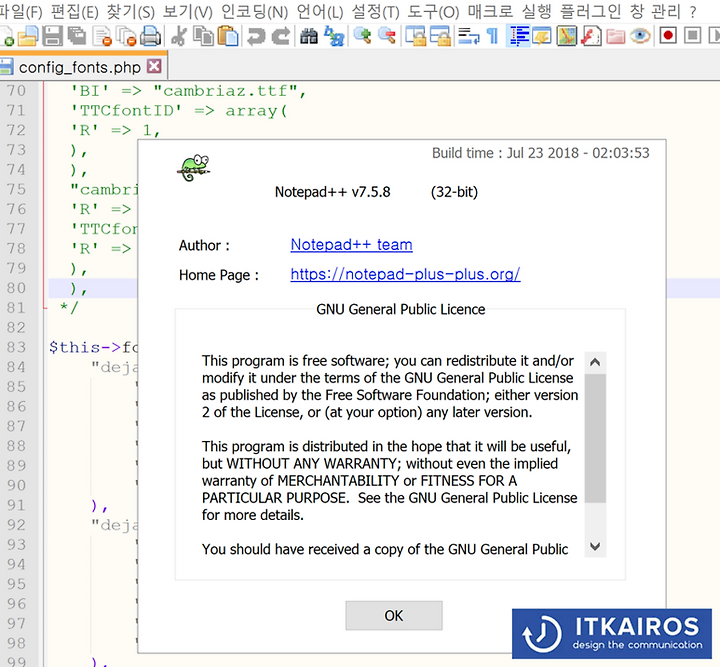Toggle synchronized horizontal scrolling icon
The width and height of the screenshot is (720, 667).
point(440,36)
